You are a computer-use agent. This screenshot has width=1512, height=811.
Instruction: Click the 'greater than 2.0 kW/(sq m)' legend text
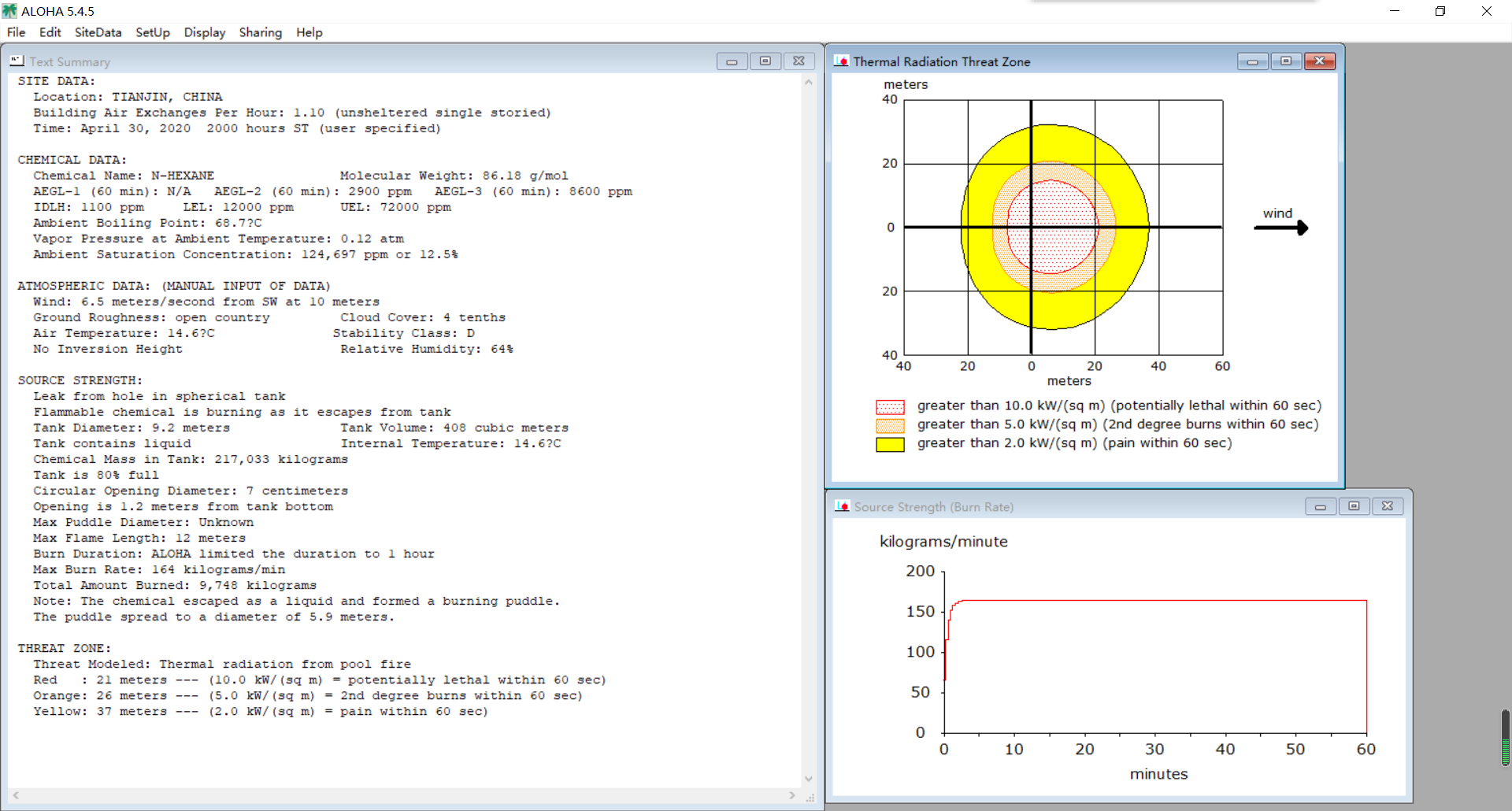pos(1075,443)
